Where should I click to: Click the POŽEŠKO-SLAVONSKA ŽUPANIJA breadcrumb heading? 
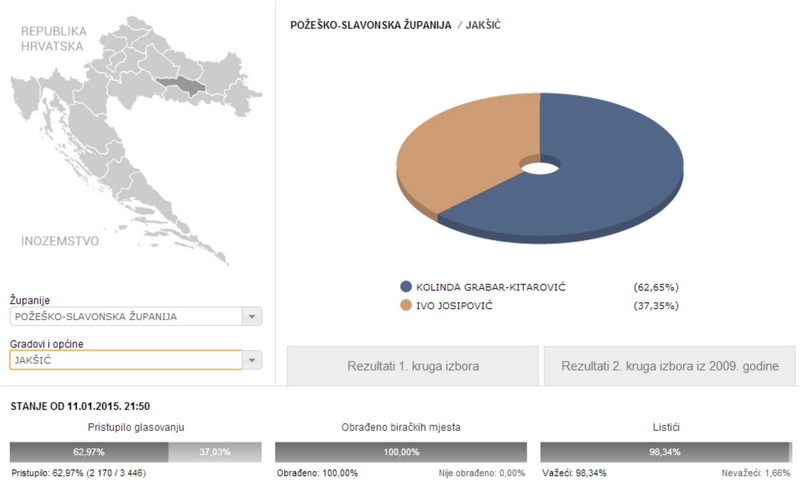click(371, 25)
